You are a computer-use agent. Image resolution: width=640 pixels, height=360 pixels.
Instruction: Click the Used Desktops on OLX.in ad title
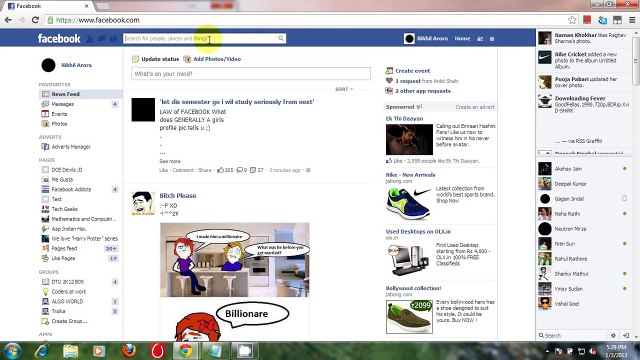pyautogui.click(x=418, y=231)
